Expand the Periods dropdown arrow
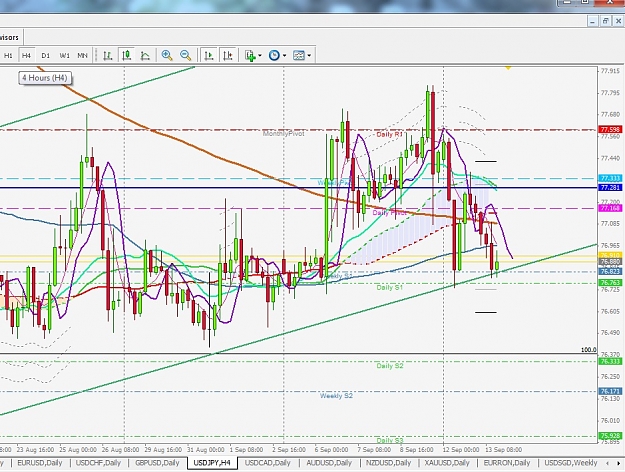 pos(284,55)
